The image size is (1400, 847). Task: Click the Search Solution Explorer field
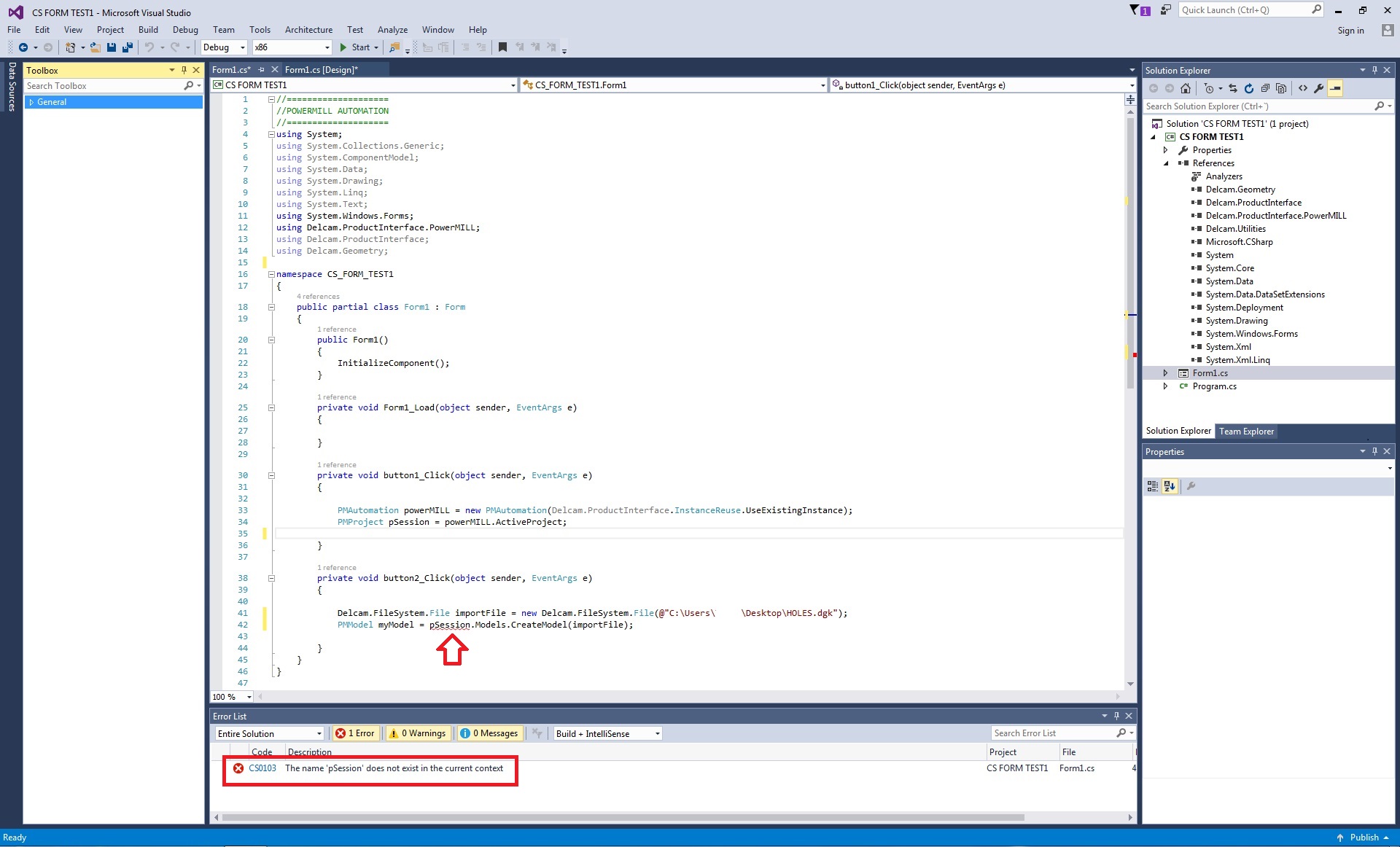pos(1258,106)
